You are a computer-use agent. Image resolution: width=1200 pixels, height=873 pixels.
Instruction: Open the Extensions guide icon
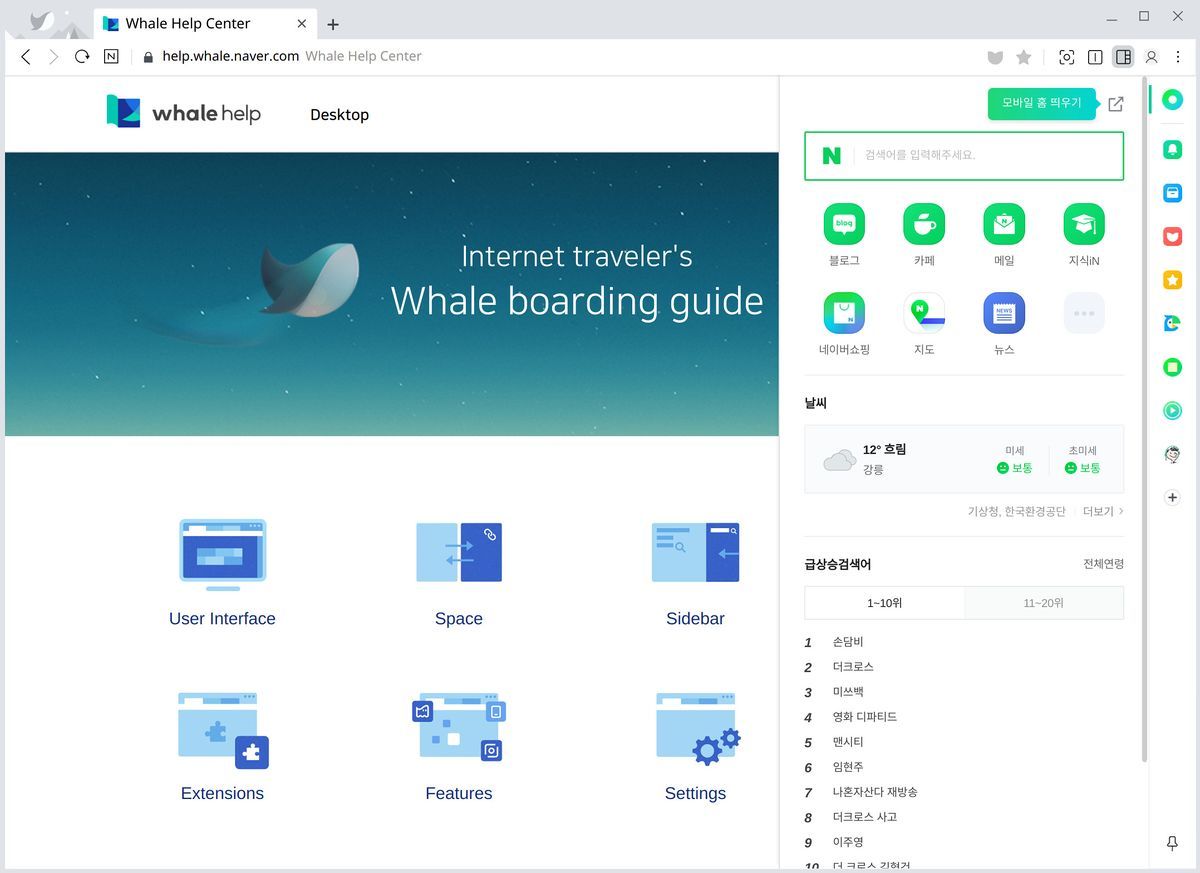(x=223, y=731)
